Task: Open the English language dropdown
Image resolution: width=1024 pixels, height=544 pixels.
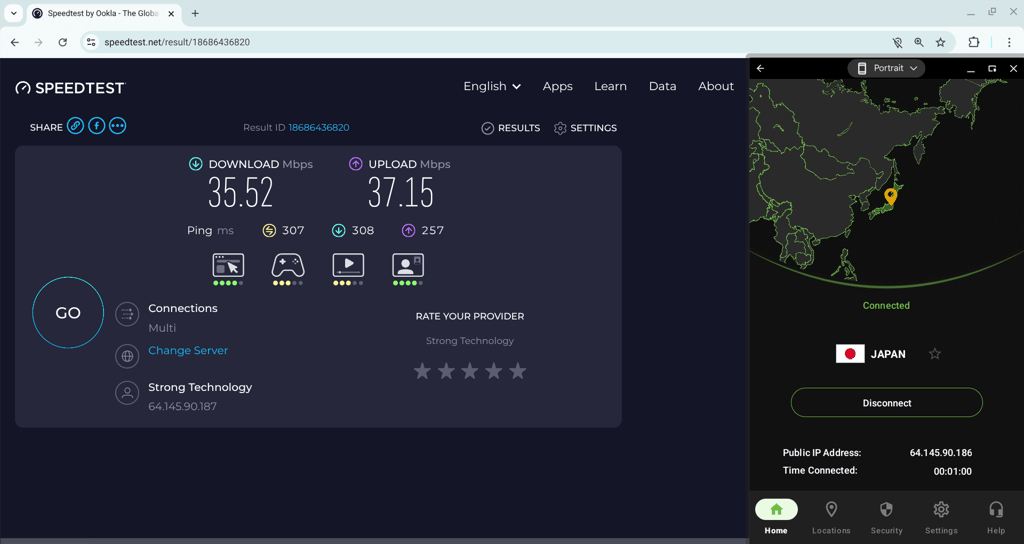Action: (x=492, y=86)
